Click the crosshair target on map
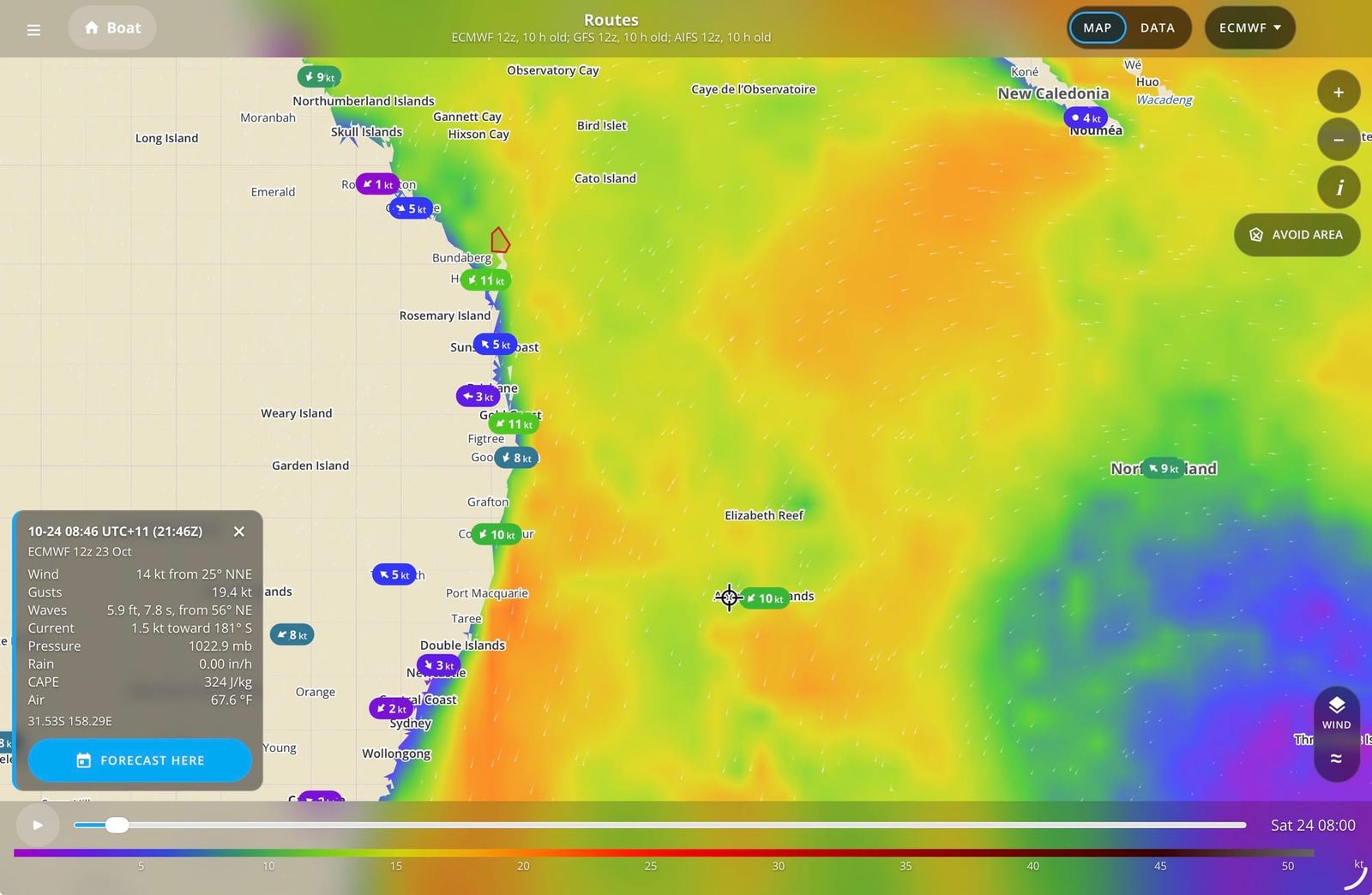Viewport: 1372px width, 895px height. [729, 598]
